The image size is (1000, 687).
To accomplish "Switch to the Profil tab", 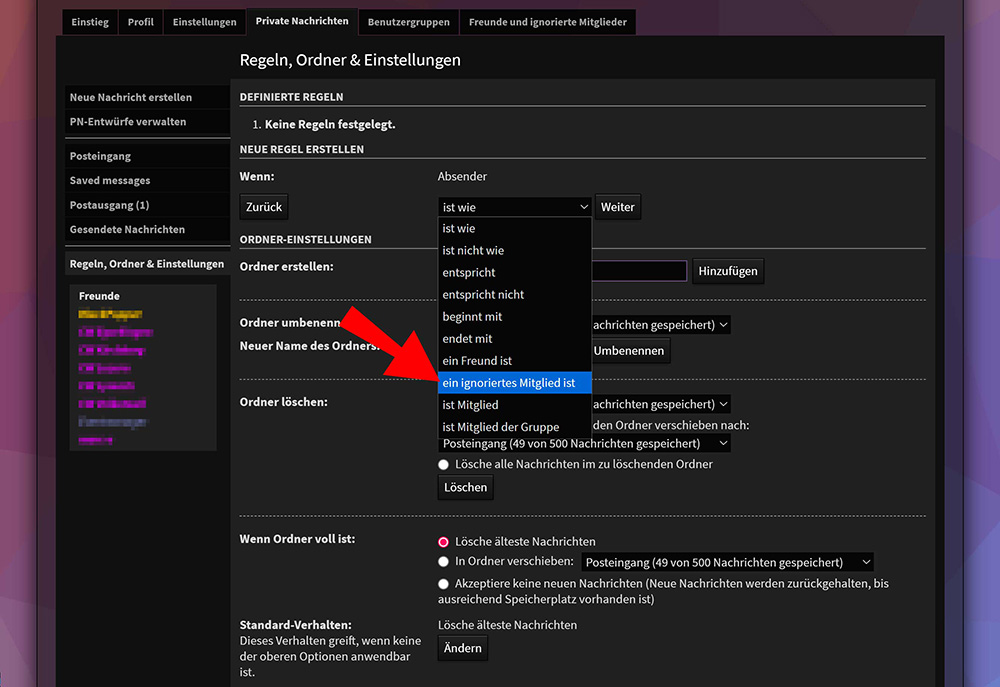I will click(x=140, y=22).
